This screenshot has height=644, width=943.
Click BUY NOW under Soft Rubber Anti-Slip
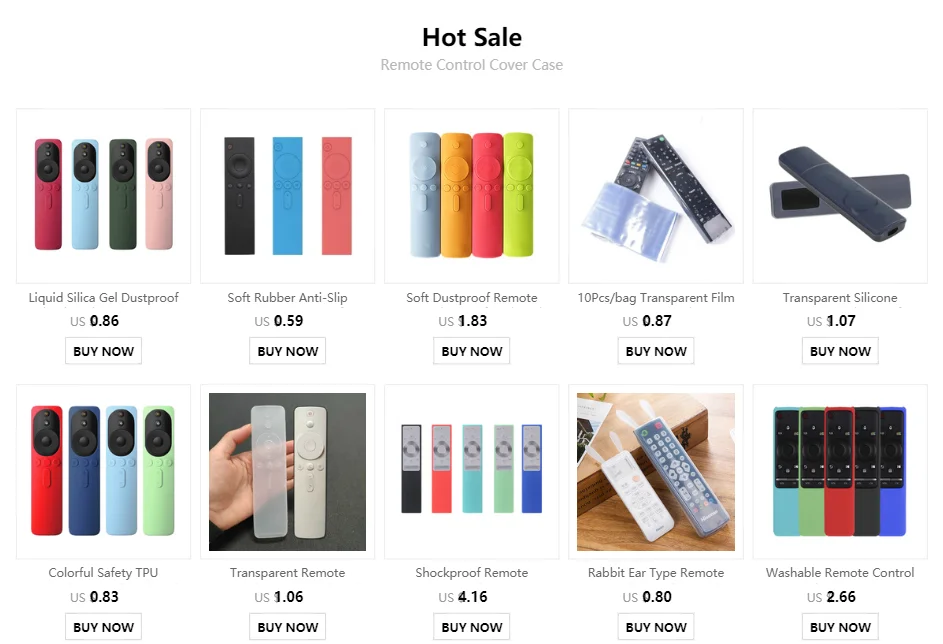click(287, 351)
